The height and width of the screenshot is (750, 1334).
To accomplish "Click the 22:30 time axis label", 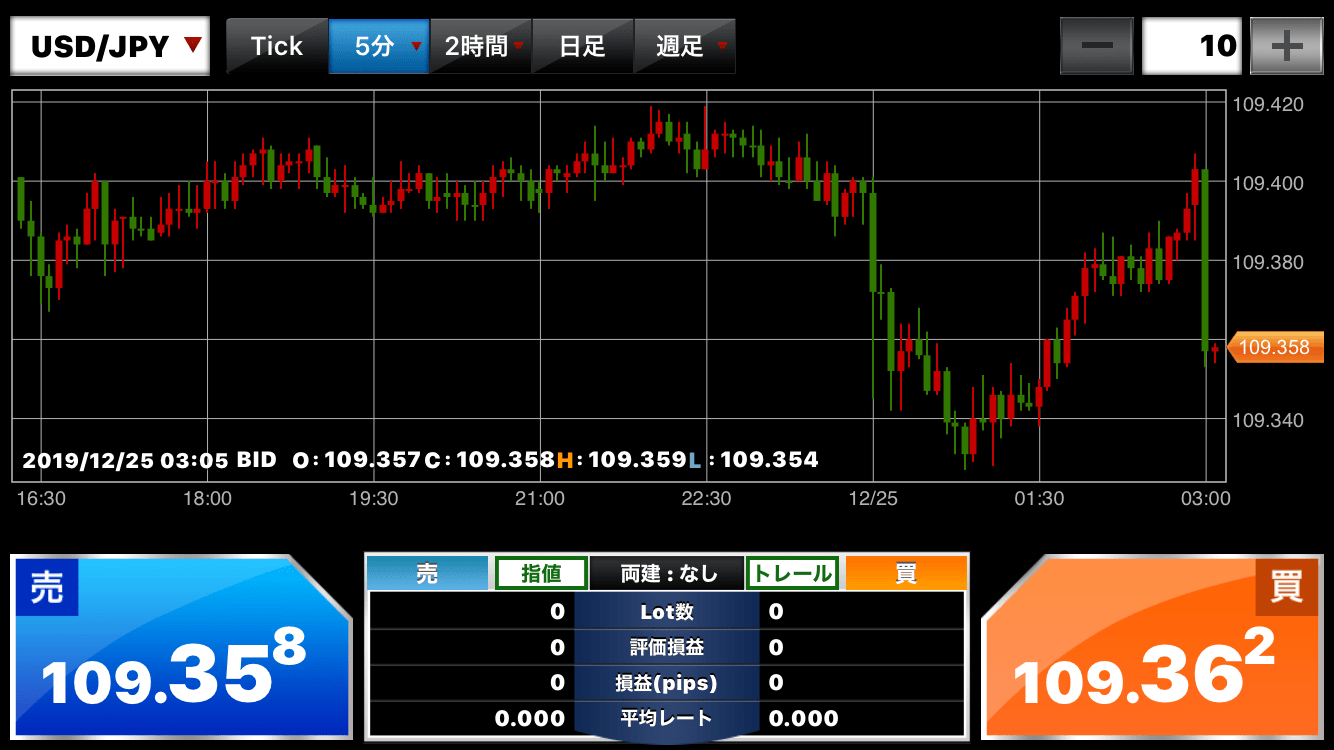I will (706, 498).
